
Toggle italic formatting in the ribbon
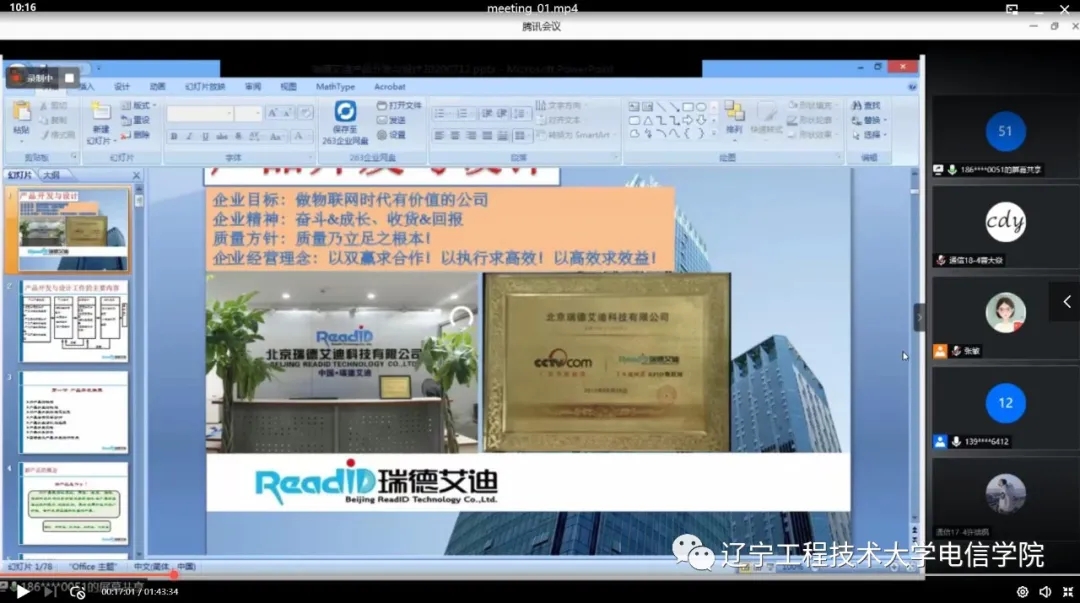point(188,136)
